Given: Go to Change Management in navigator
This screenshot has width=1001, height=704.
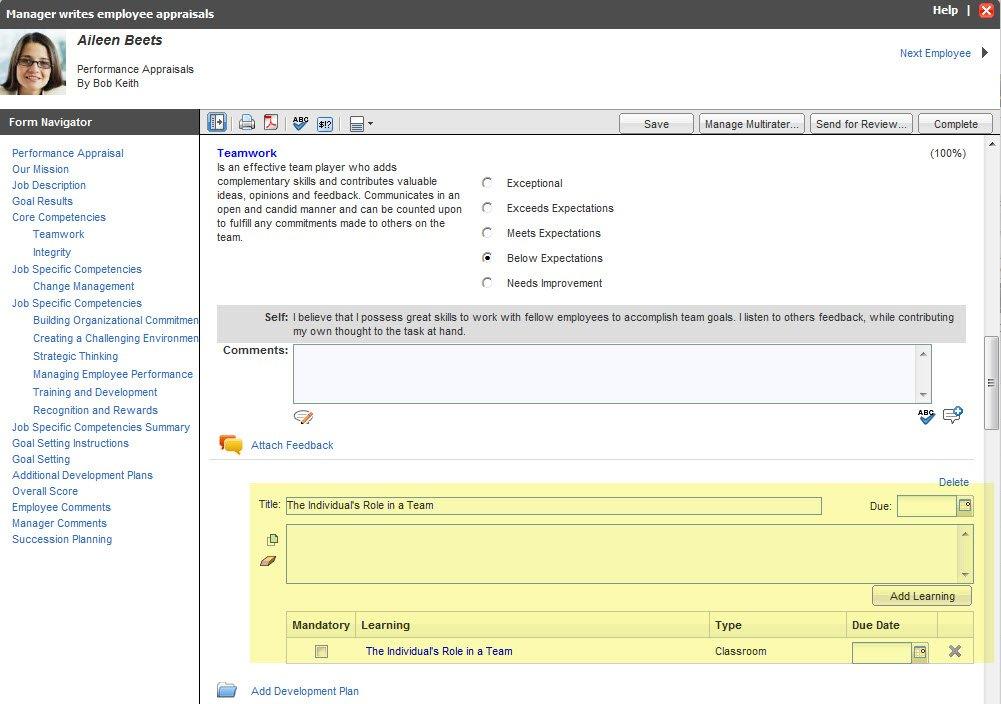Looking at the screenshot, I should point(84,286).
